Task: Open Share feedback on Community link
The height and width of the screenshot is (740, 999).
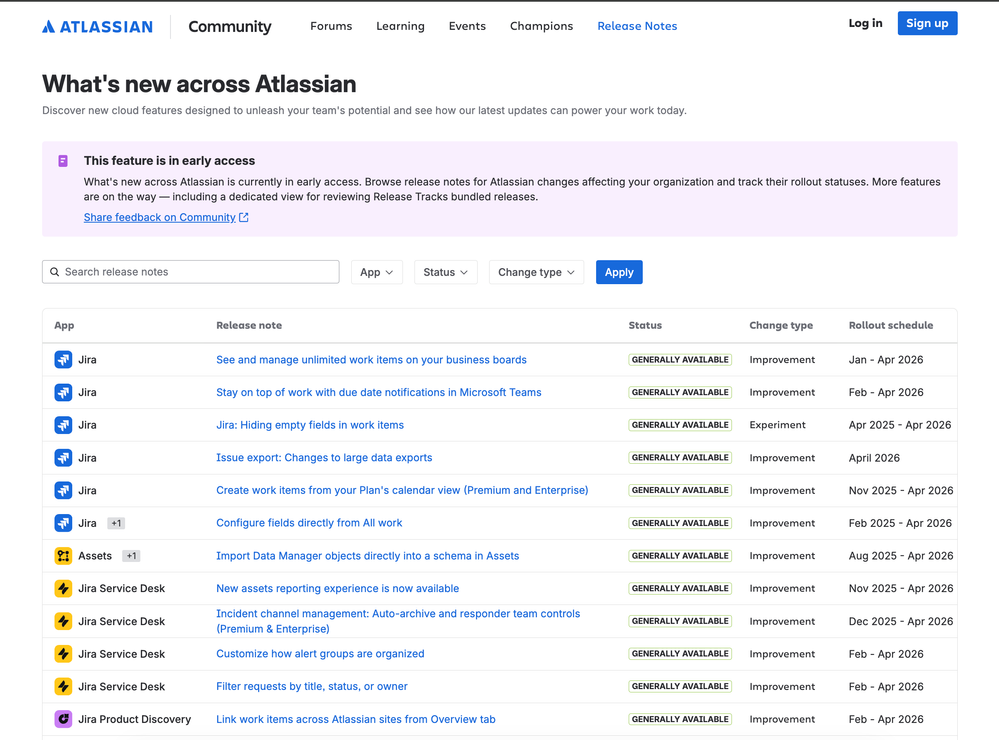Action: click(159, 217)
